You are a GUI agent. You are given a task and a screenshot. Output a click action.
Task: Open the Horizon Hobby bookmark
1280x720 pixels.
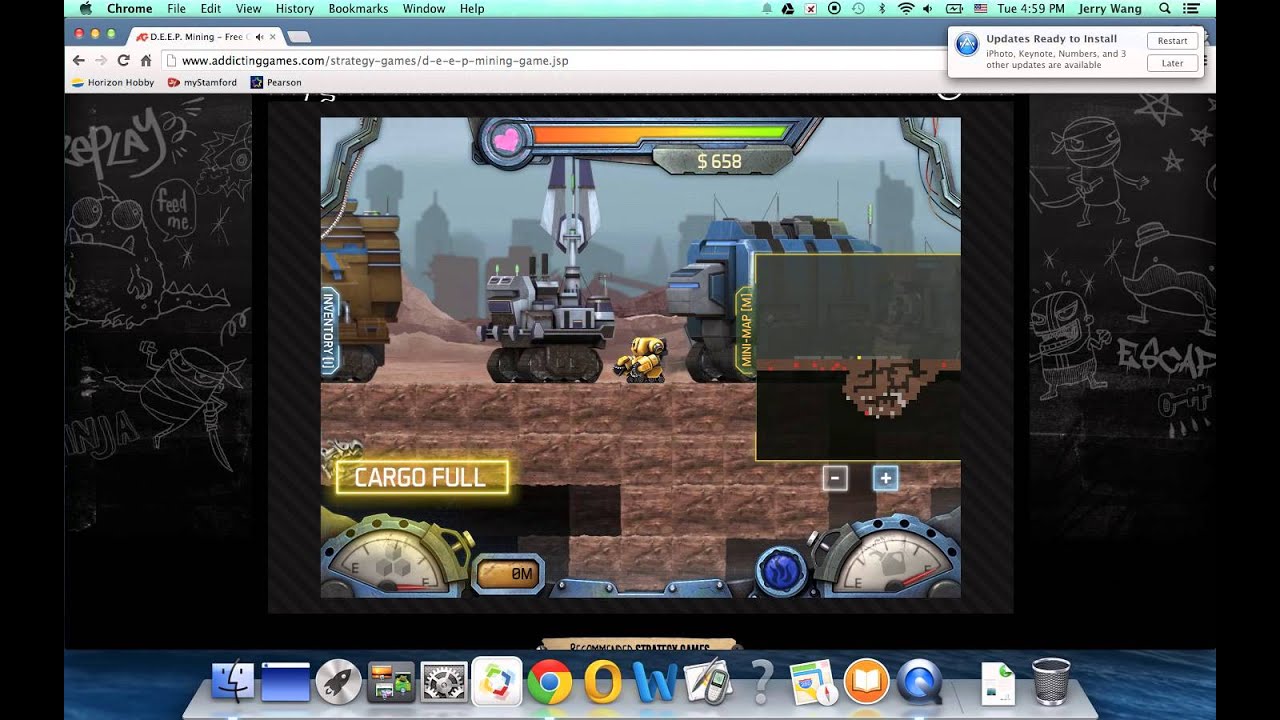[113, 82]
